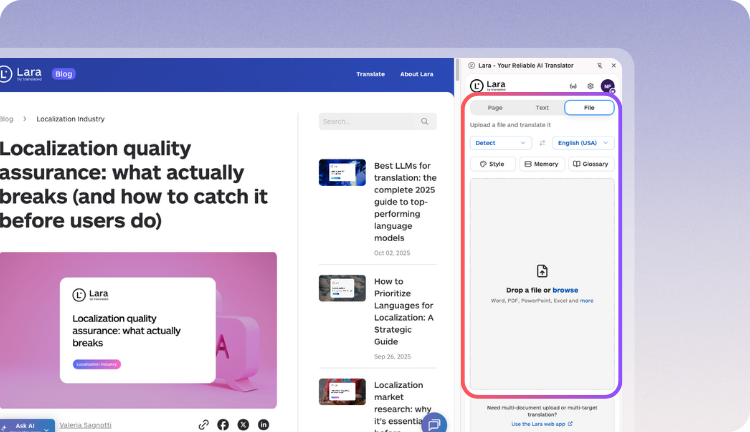The width and height of the screenshot is (750, 432).
Task: Swap source and target languages
Action: [542, 143]
